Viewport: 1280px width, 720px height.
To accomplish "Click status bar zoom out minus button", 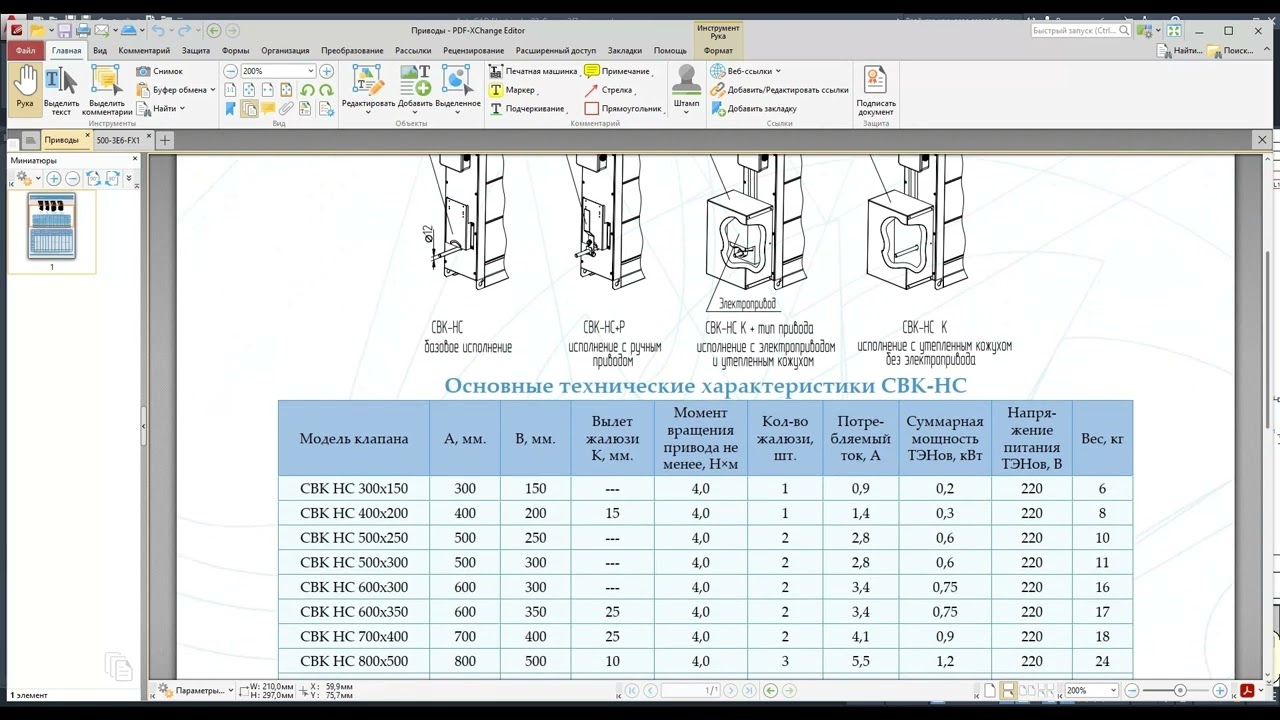I will pyautogui.click(x=1132, y=690).
